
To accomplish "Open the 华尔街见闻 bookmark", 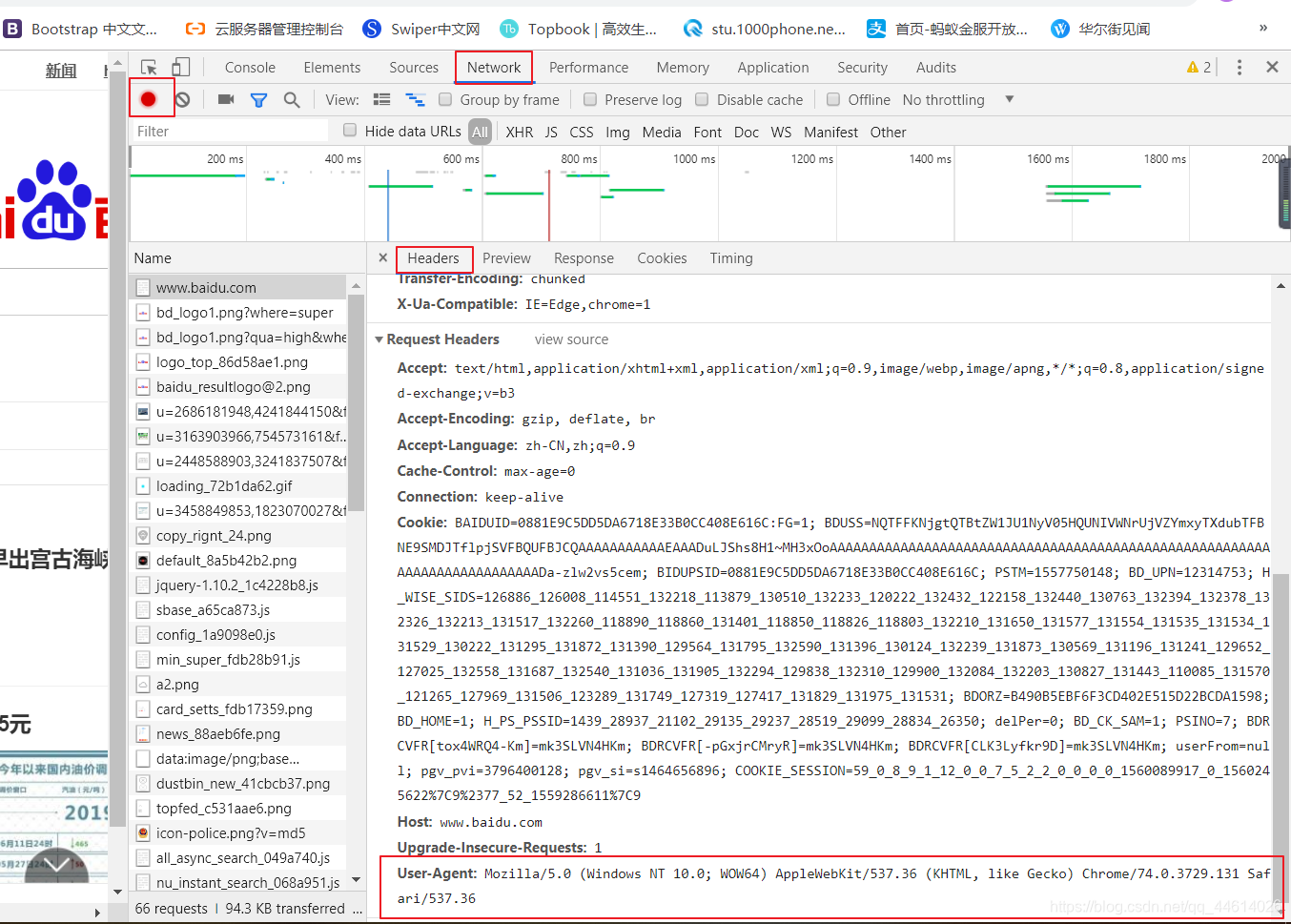I will click(1100, 29).
